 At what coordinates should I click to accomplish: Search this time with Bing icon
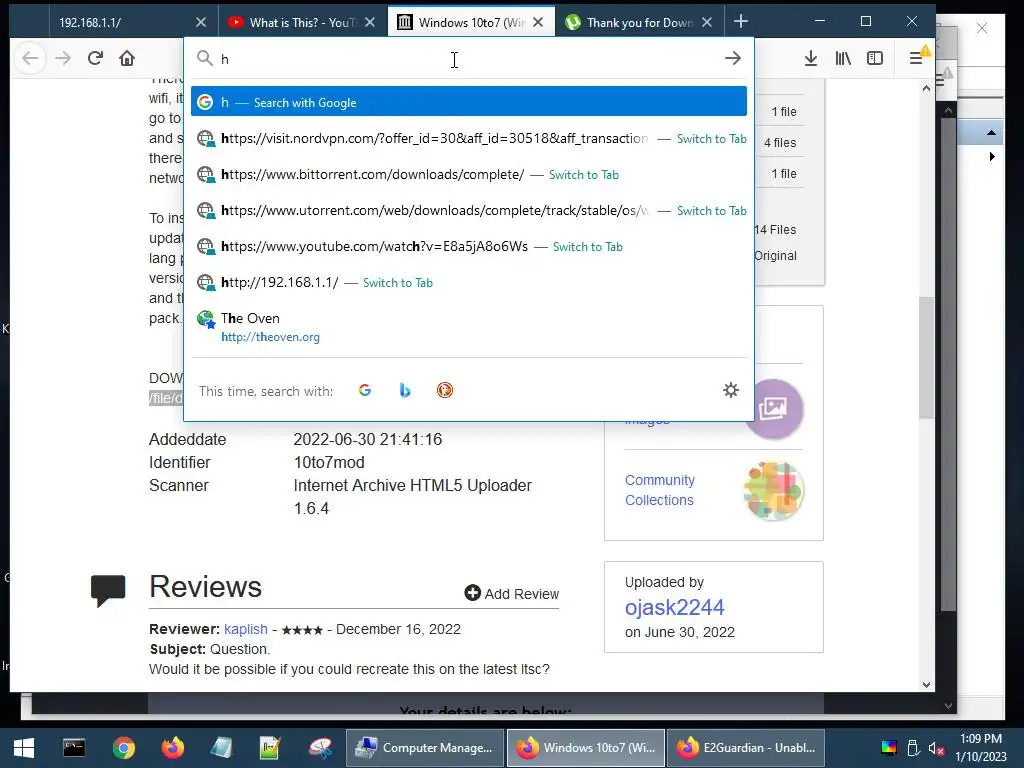click(405, 390)
